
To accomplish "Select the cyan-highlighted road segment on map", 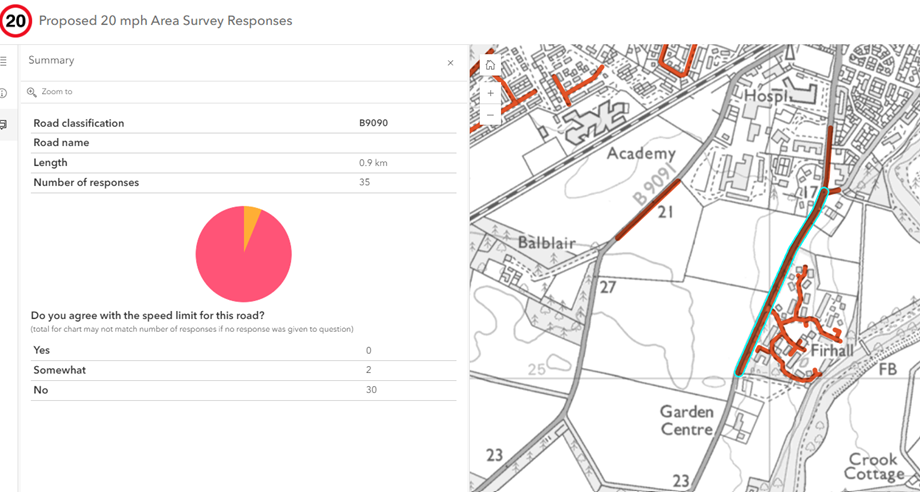I will click(x=778, y=287).
